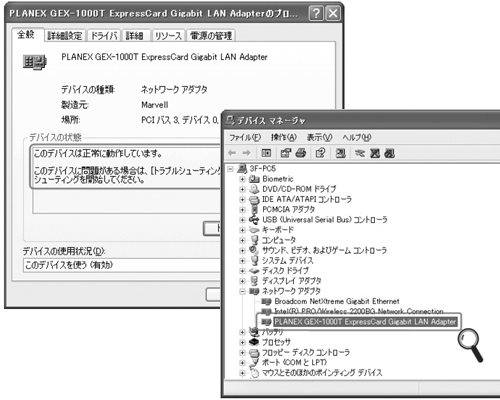
Task: Select the キーボード tree item
Action: [278, 230]
